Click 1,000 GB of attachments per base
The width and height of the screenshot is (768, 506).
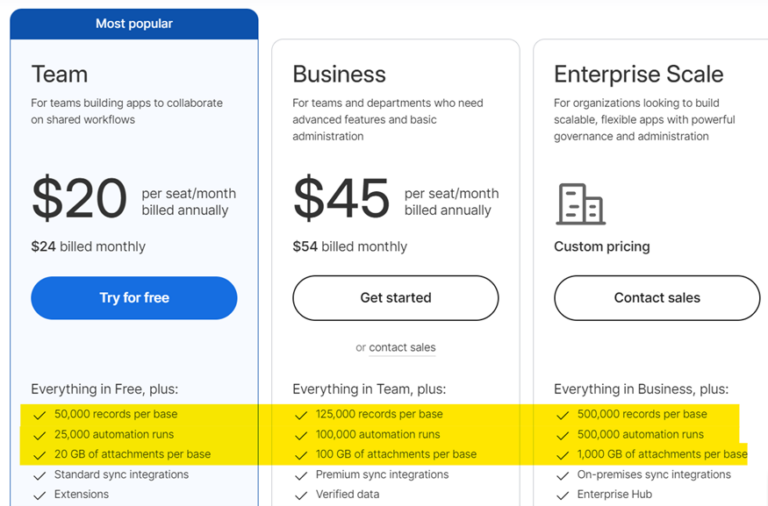click(x=662, y=455)
